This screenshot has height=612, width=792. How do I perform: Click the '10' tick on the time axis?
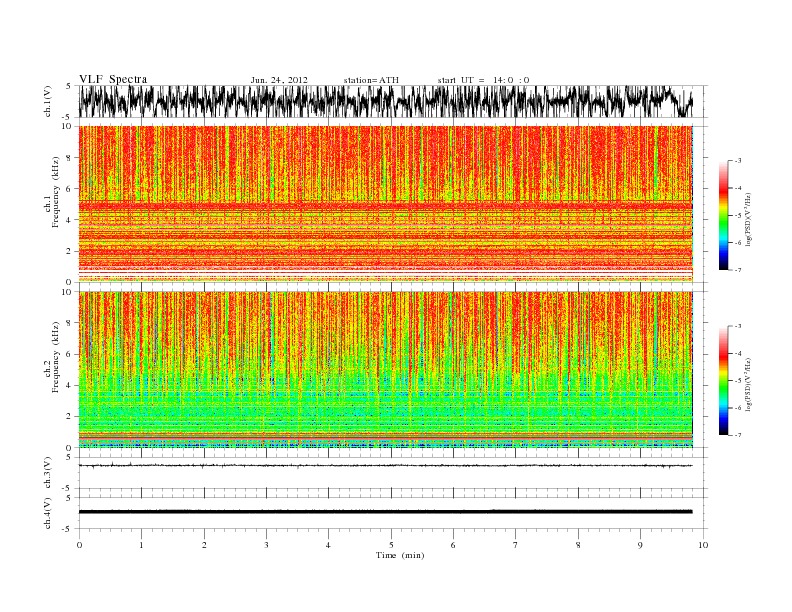click(703, 545)
